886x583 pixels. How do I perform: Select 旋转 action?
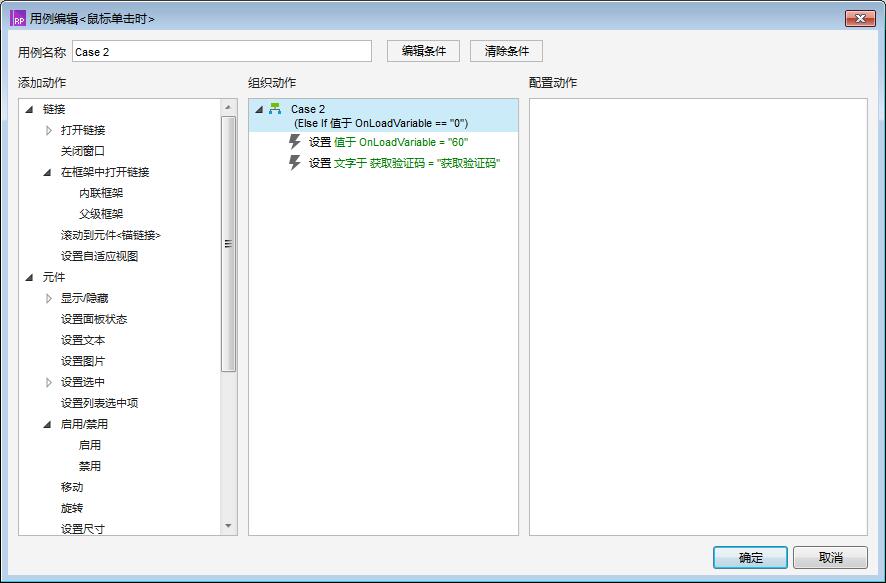point(72,508)
